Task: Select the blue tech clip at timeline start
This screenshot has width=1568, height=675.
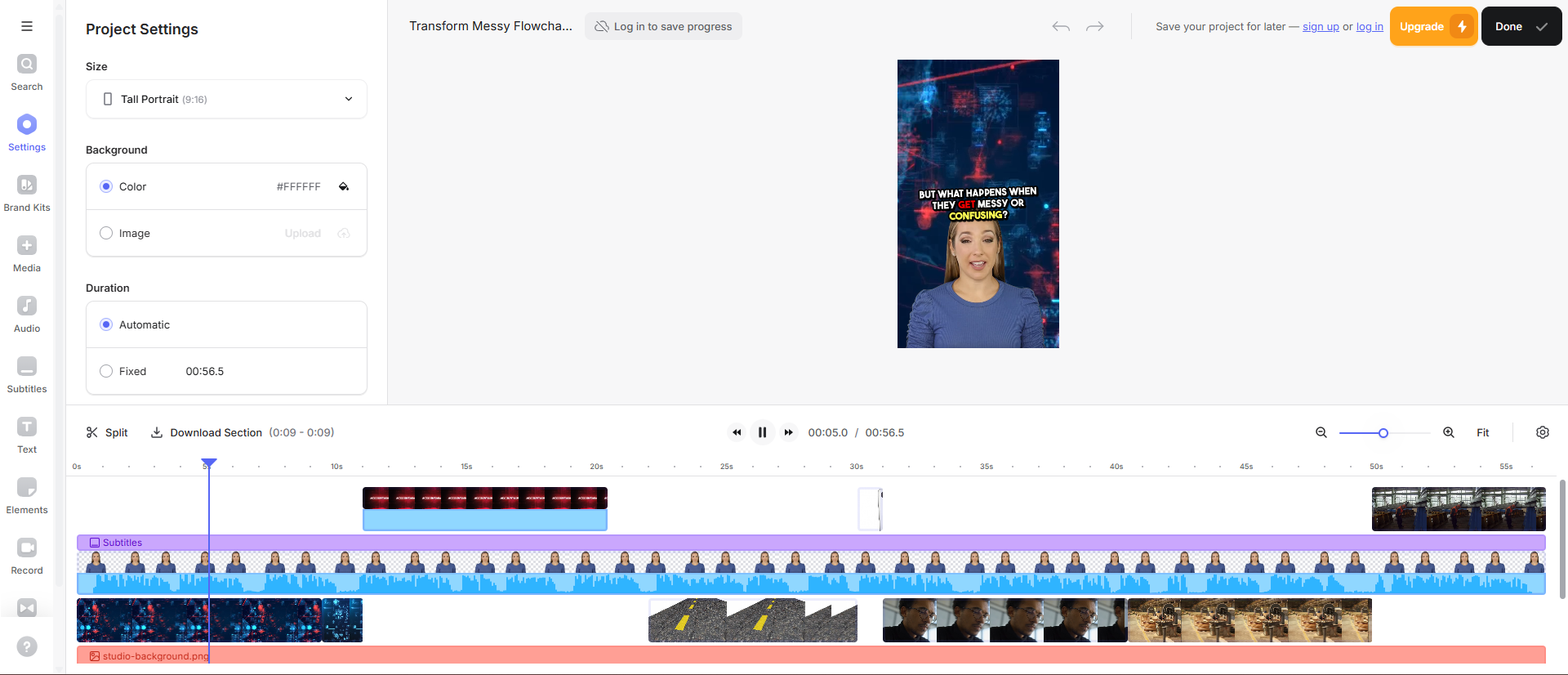Action: coord(199,620)
